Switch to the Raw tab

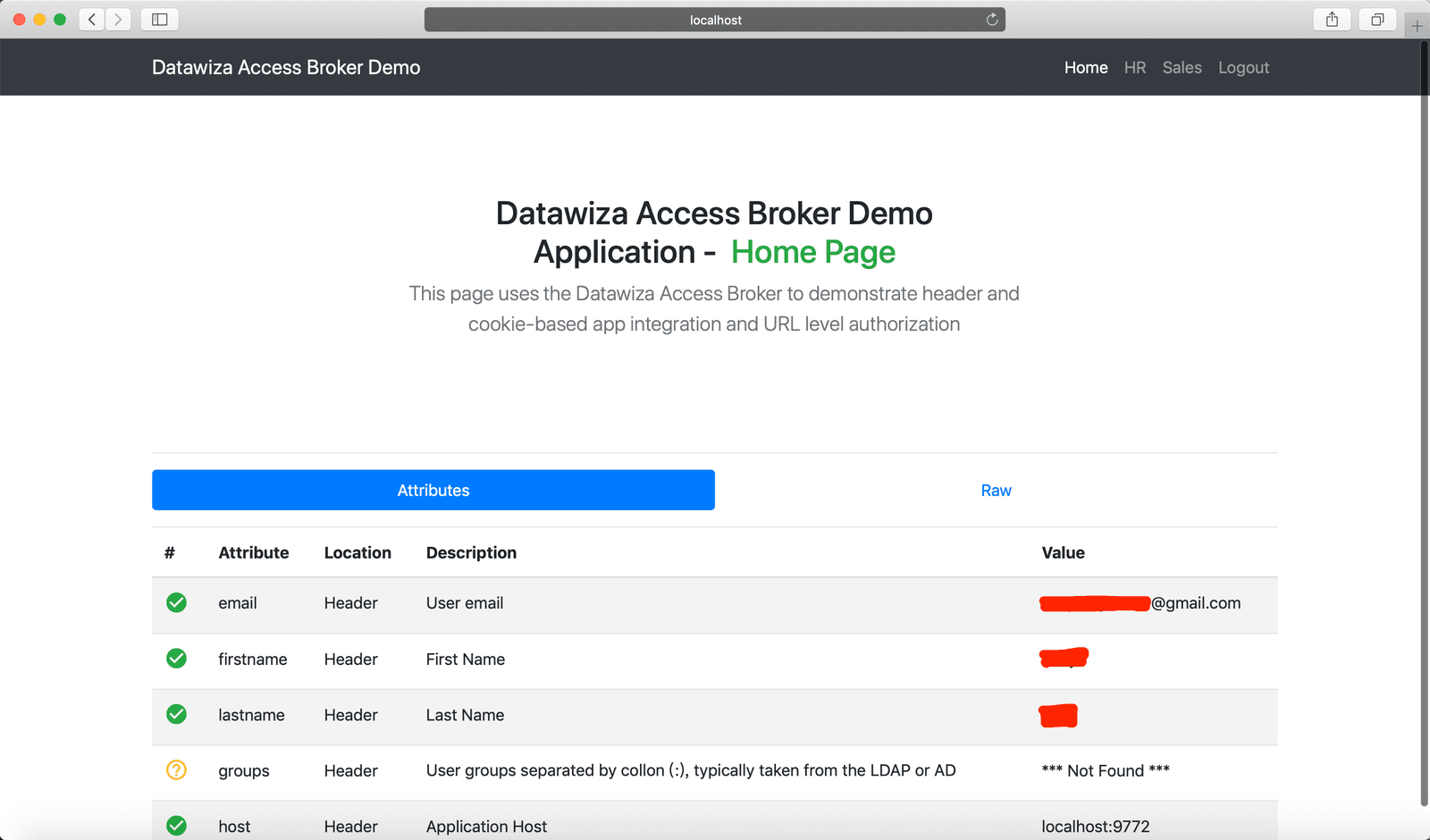997,490
